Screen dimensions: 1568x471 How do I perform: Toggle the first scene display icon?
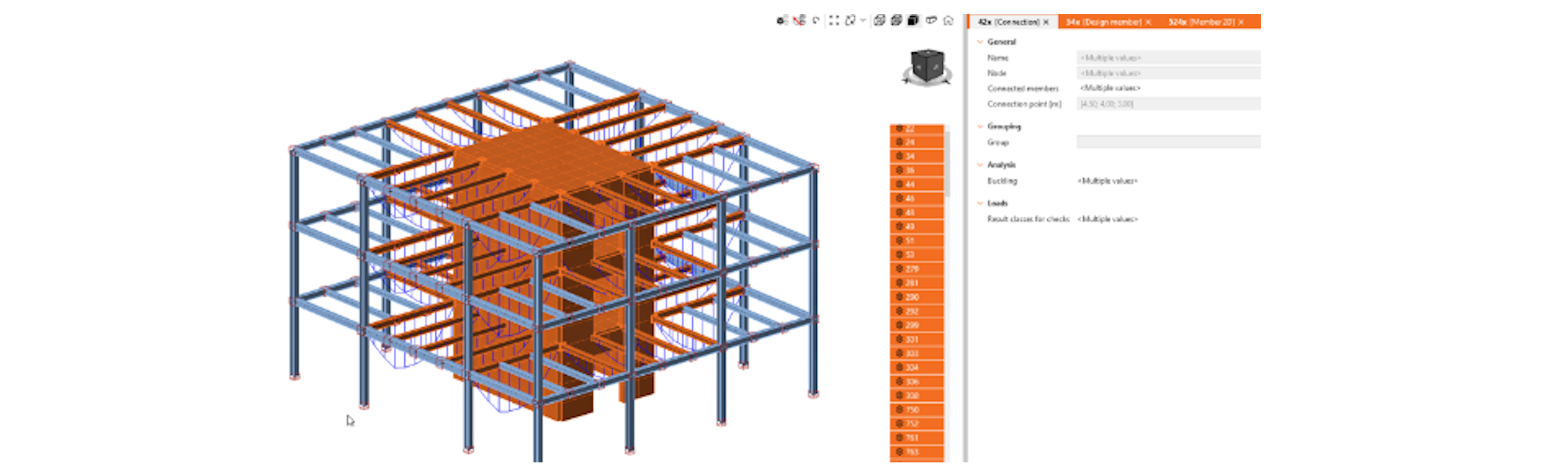[782, 21]
